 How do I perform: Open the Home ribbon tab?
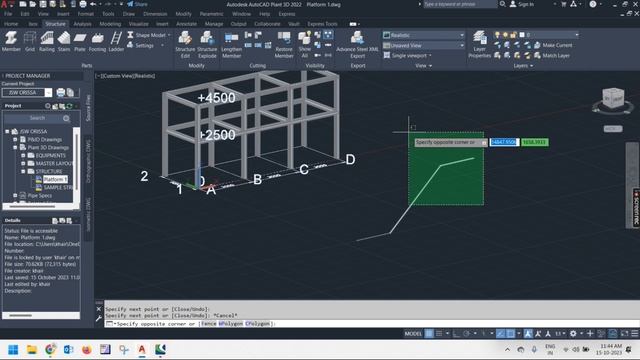tap(11, 24)
